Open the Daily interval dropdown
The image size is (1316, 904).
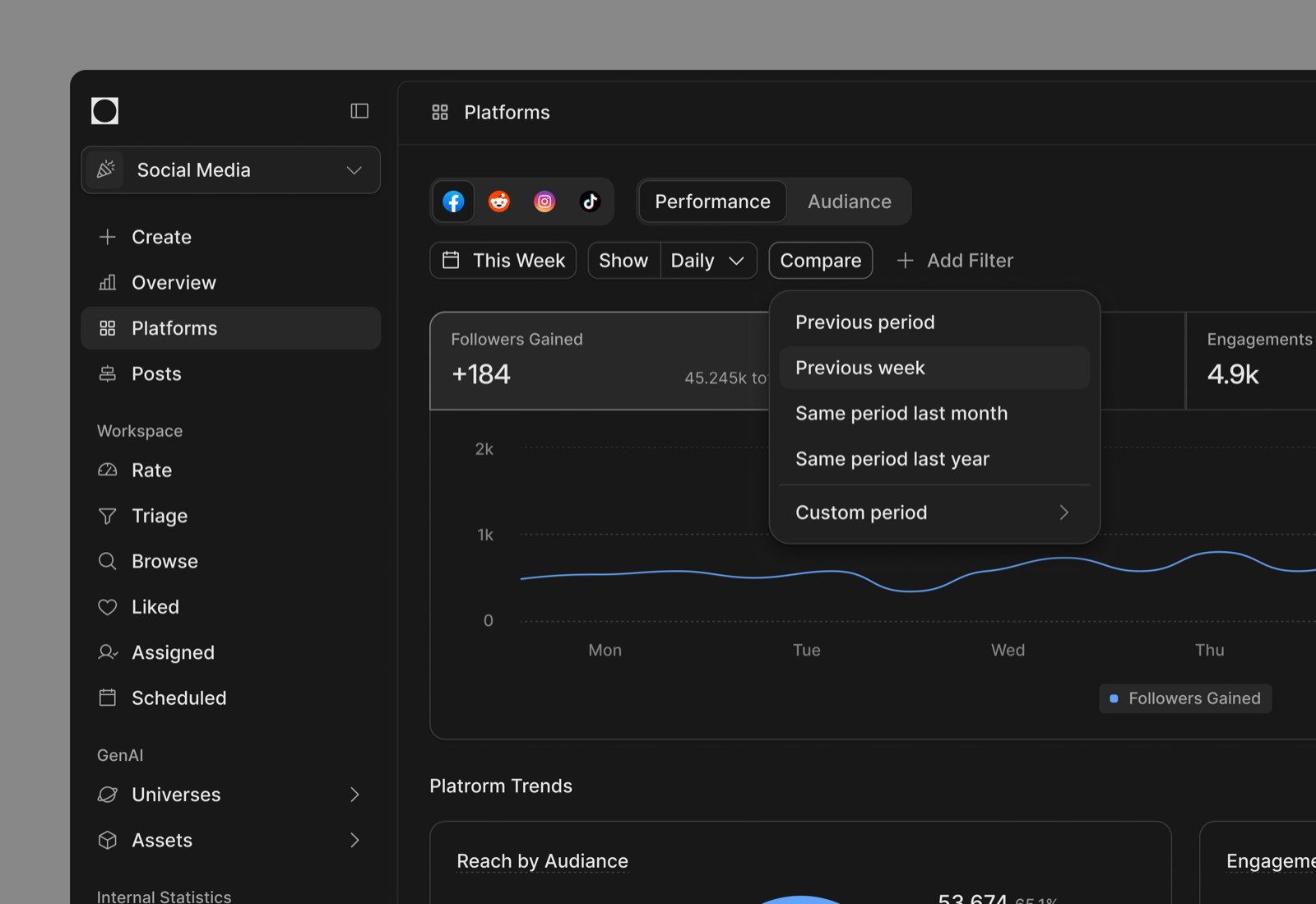tap(708, 261)
